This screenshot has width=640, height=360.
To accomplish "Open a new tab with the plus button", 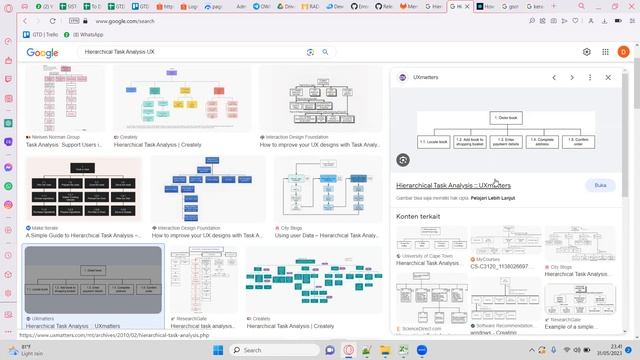I will (x=554, y=6).
